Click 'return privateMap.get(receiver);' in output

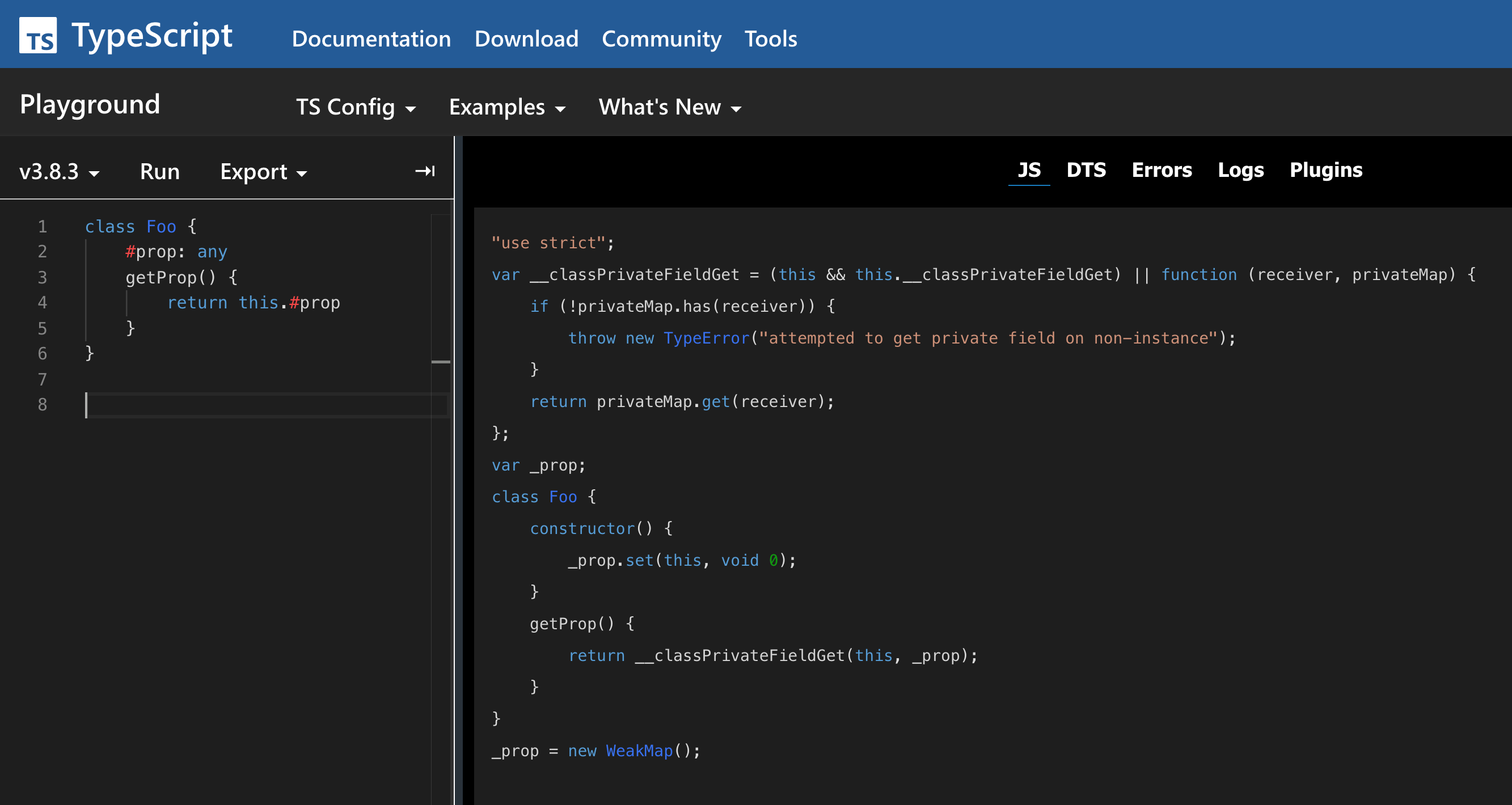pos(682,402)
